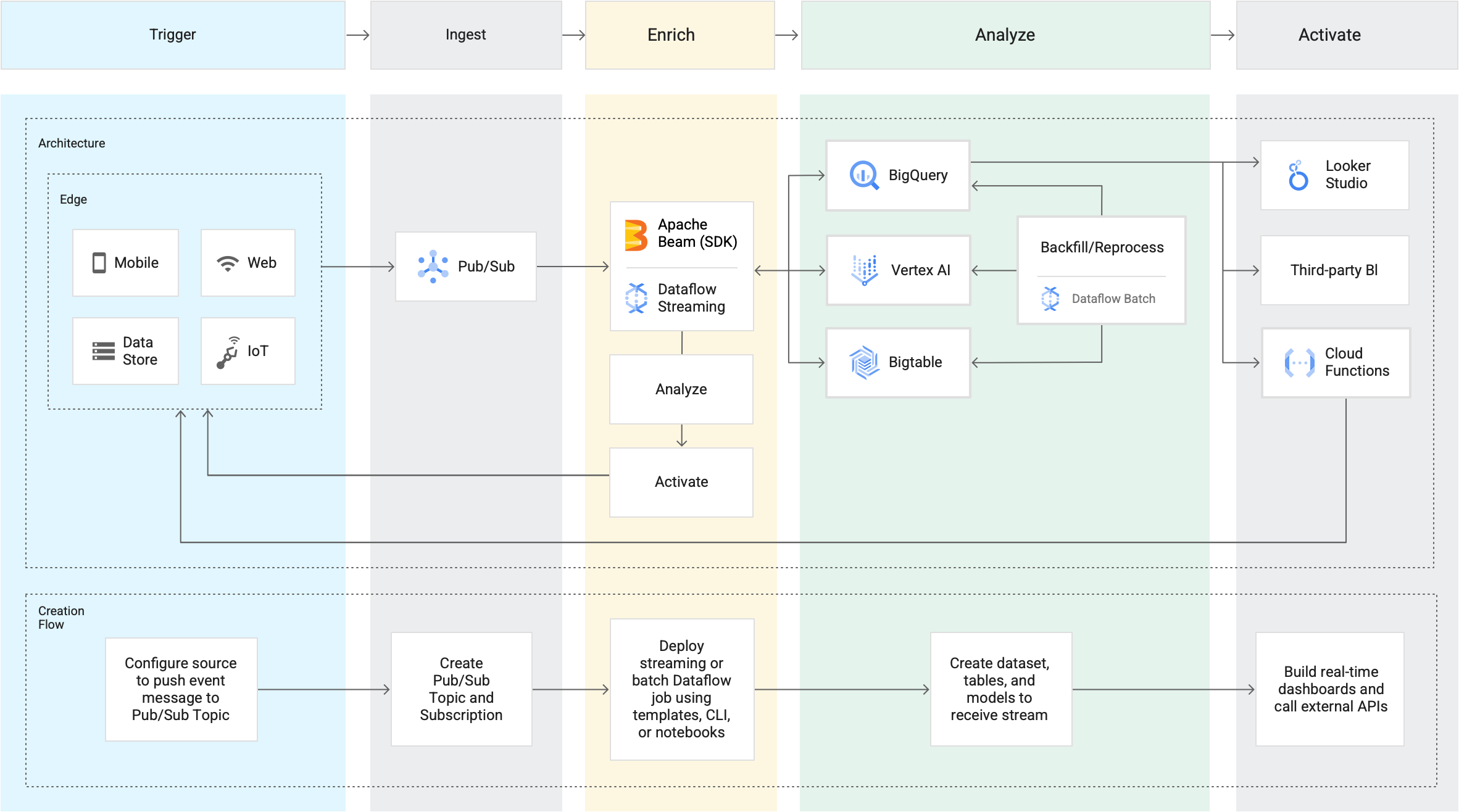Switch to the Trigger column header

[x=173, y=35]
